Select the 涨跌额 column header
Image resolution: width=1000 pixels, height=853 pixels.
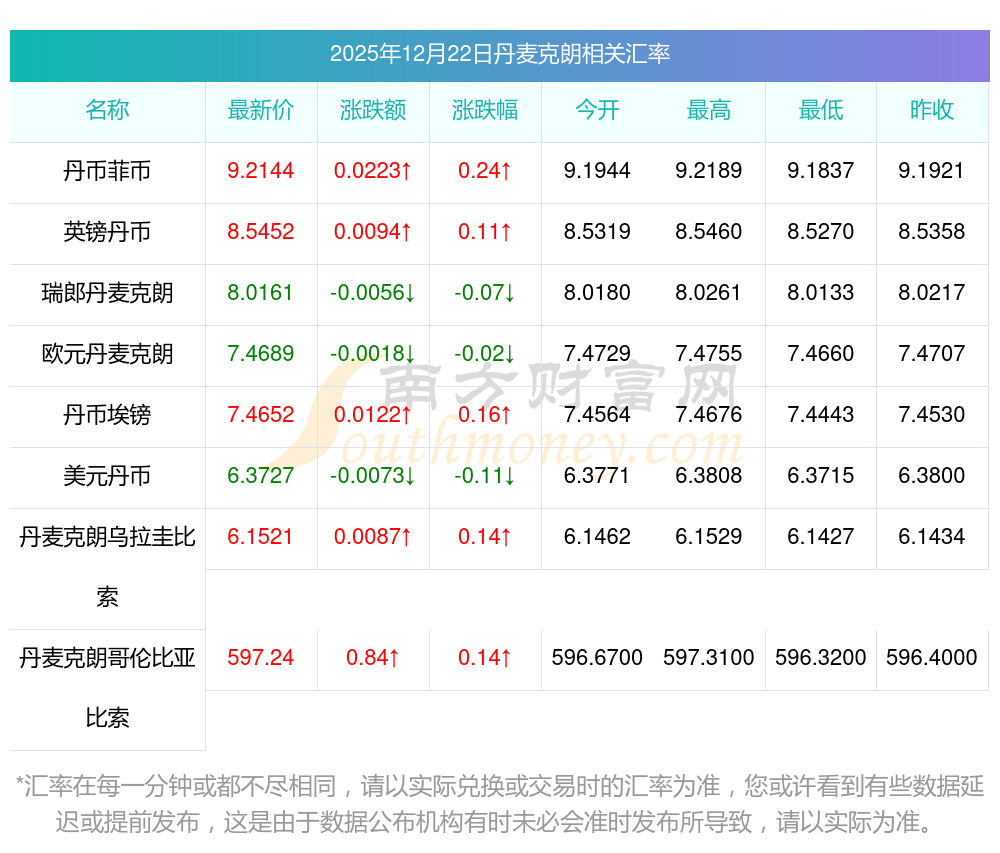pos(373,110)
